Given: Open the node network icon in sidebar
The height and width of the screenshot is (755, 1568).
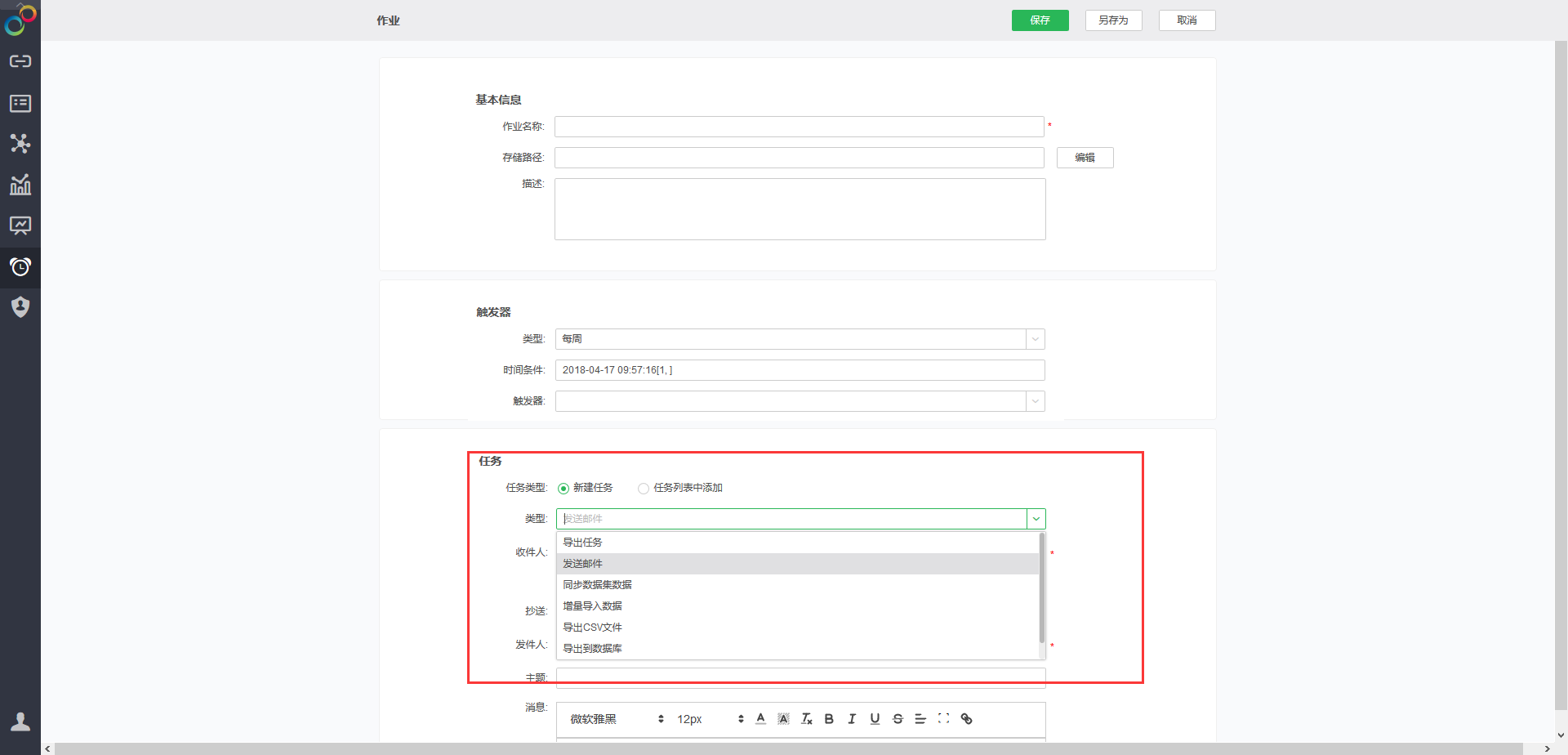Looking at the screenshot, I should (20, 144).
